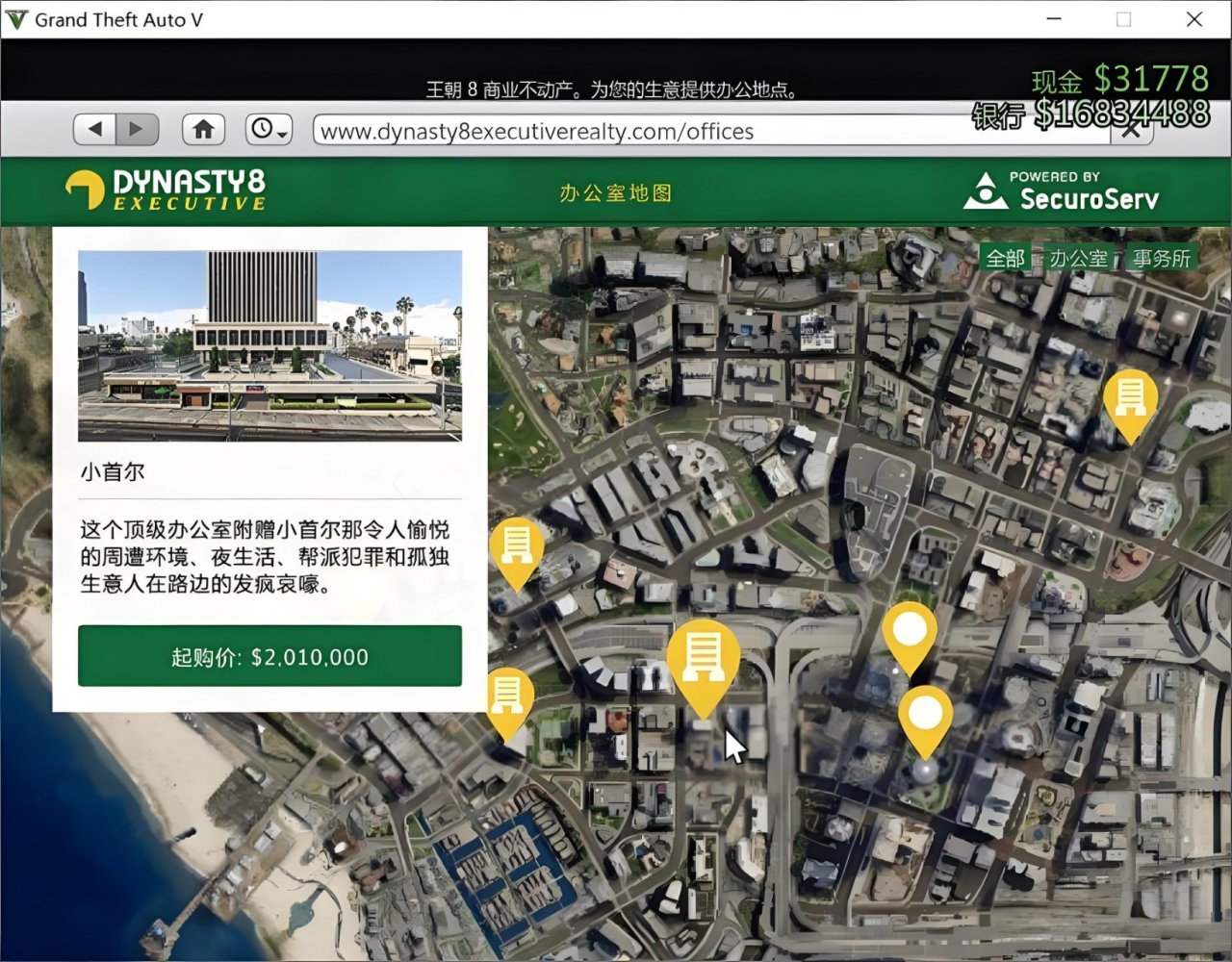
Task: Maximize the Grand Theft Auto V window
Action: (1123, 19)
